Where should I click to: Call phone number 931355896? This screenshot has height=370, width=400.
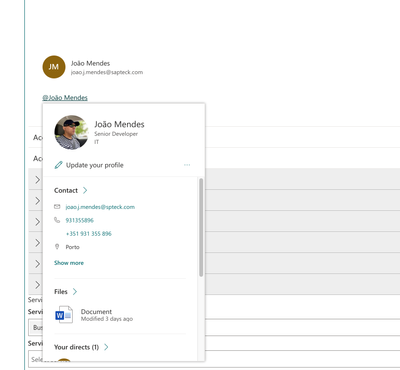coord(79,220)
